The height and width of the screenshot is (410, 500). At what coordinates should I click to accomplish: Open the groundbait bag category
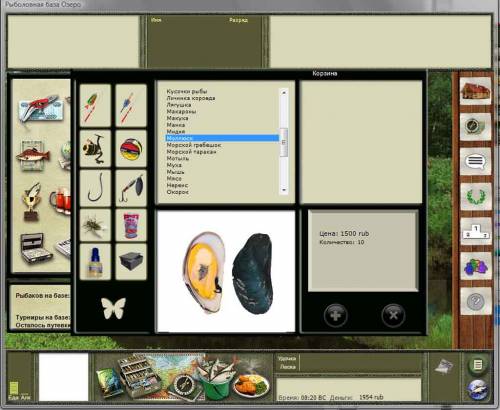click(131, 225)
